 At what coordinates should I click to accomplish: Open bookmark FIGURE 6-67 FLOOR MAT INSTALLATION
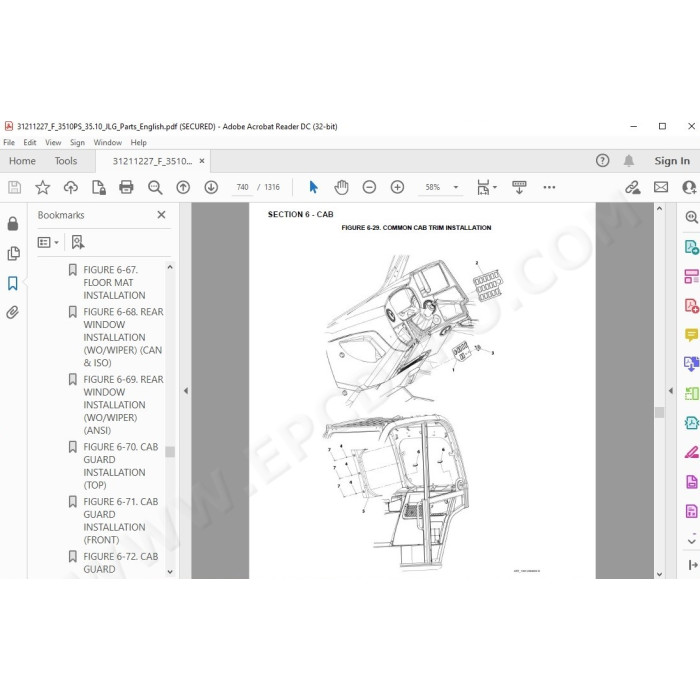[114, 283]
